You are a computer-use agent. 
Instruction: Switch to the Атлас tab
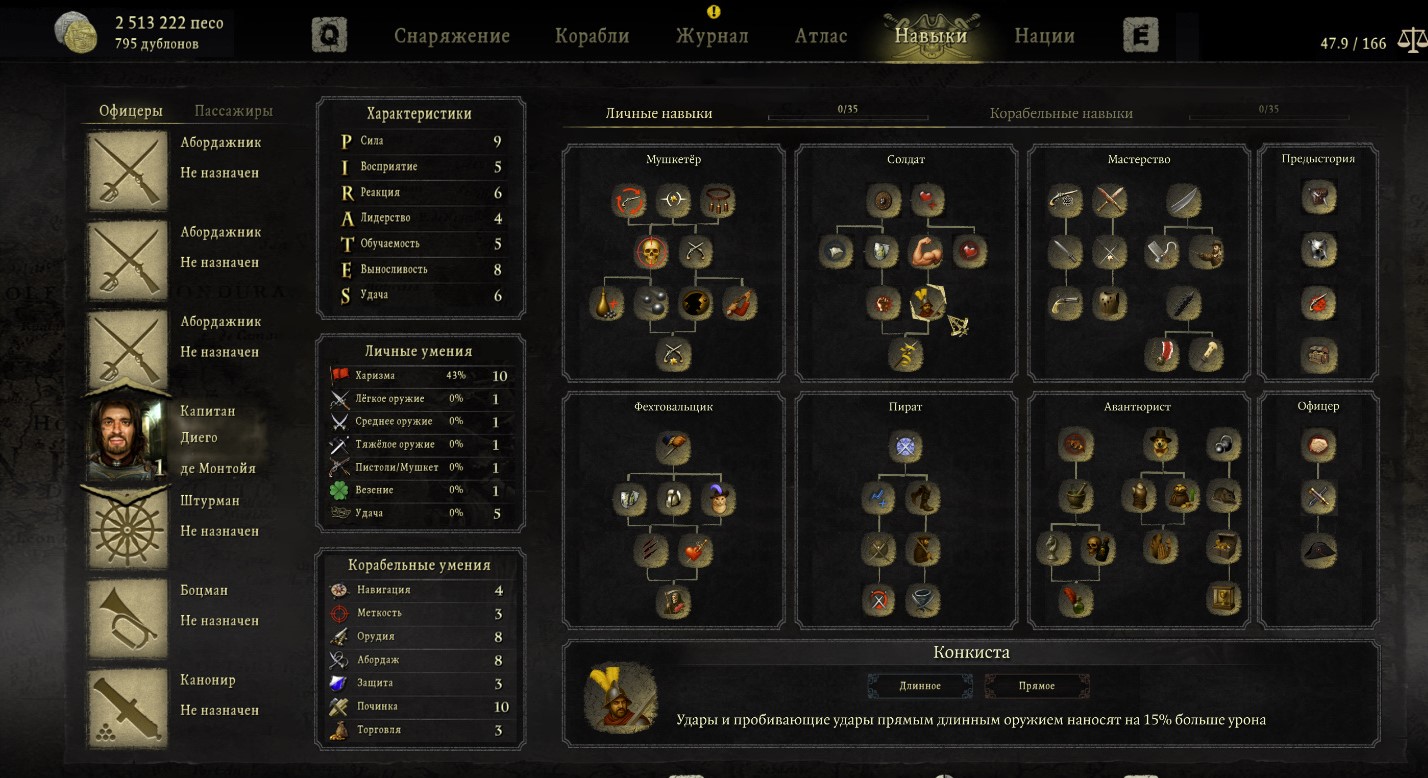coord(821,36)
